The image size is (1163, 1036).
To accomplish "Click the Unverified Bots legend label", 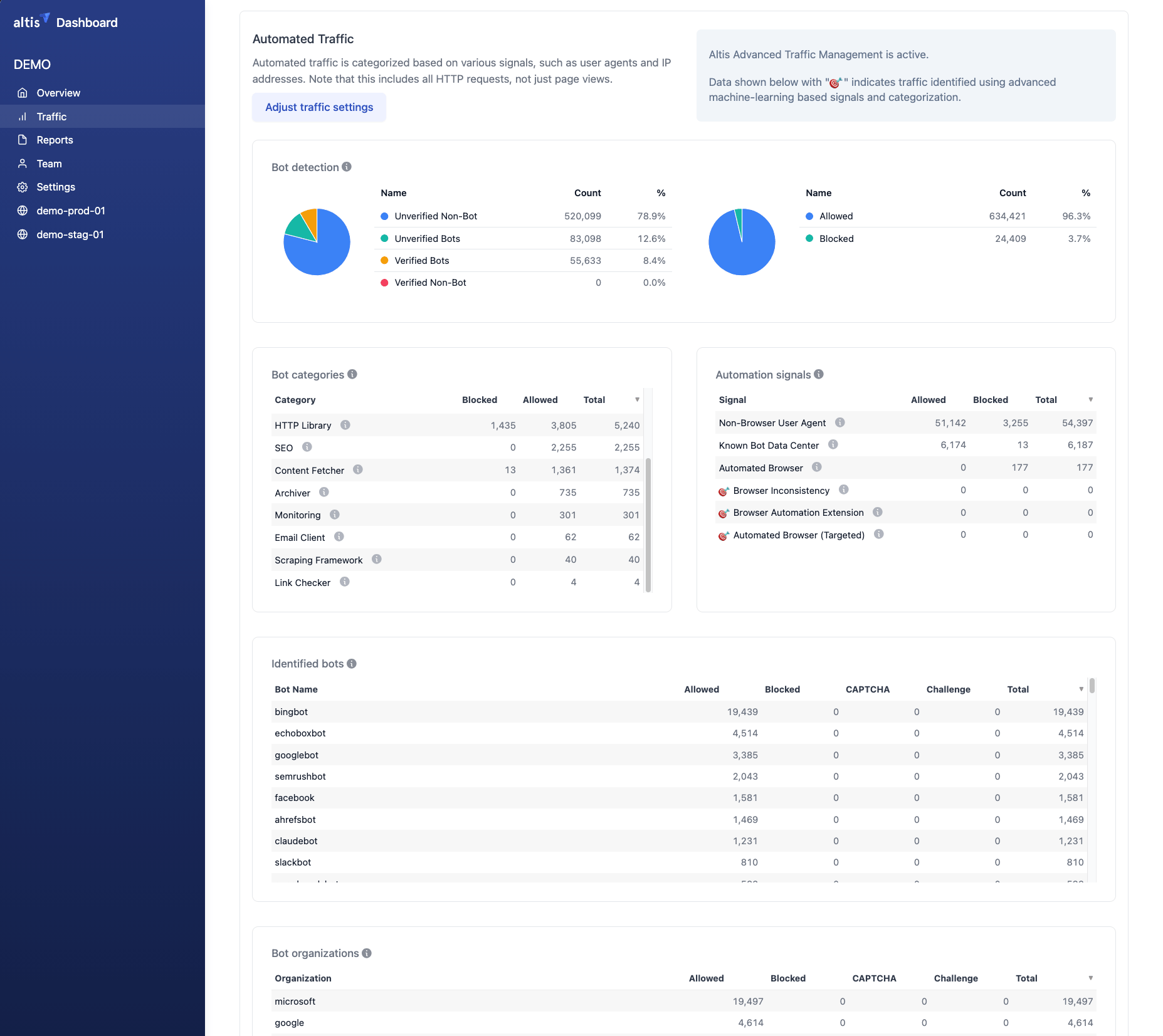I will point(427,239).
